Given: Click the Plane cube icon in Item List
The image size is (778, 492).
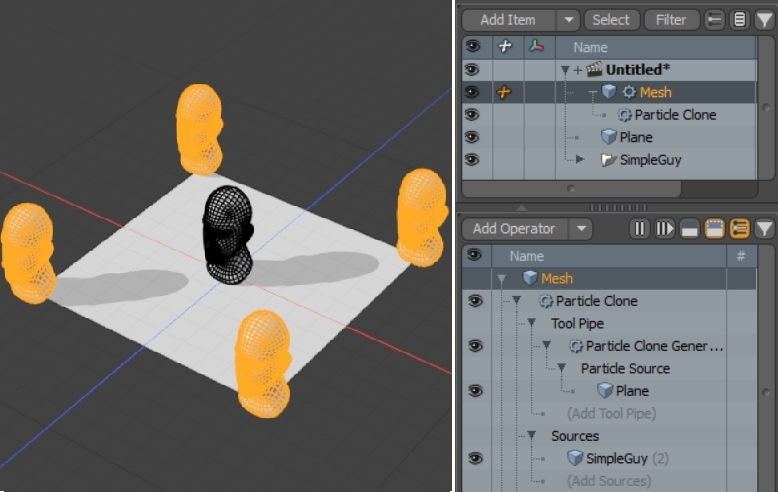Looking at the screenshot, I should [609, 137].
